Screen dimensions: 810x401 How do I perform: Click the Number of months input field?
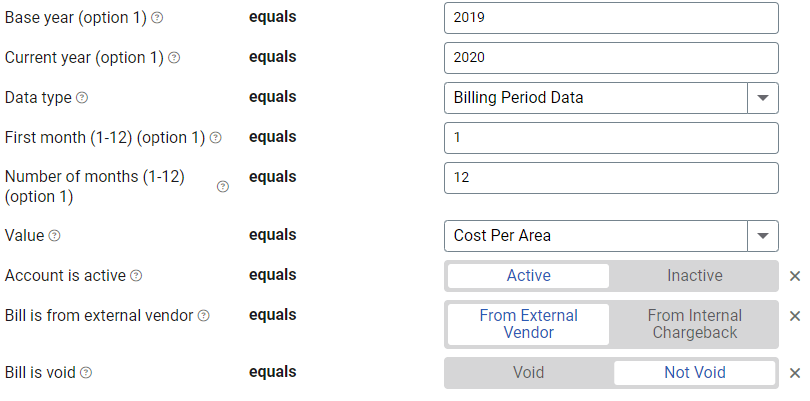(611, 178)
